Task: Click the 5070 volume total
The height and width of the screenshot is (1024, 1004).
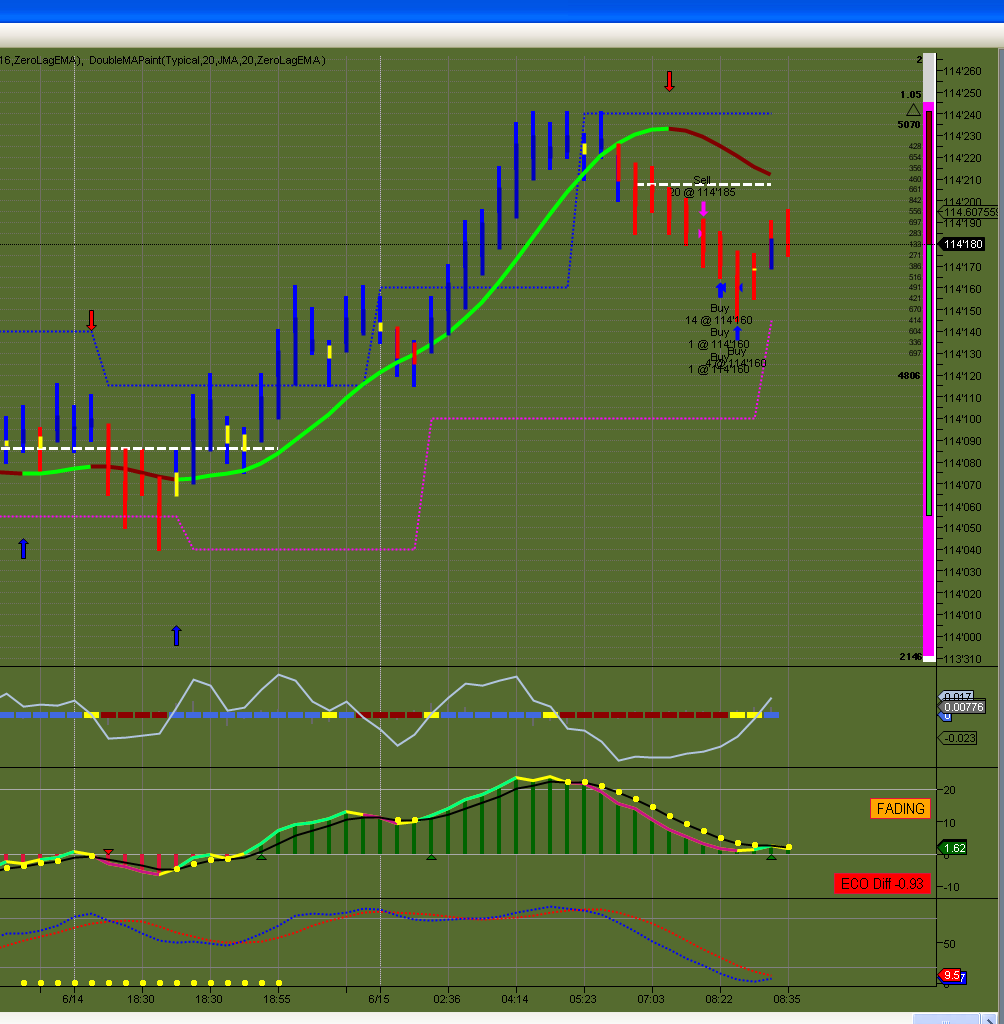Action: [x=909, y=124]
